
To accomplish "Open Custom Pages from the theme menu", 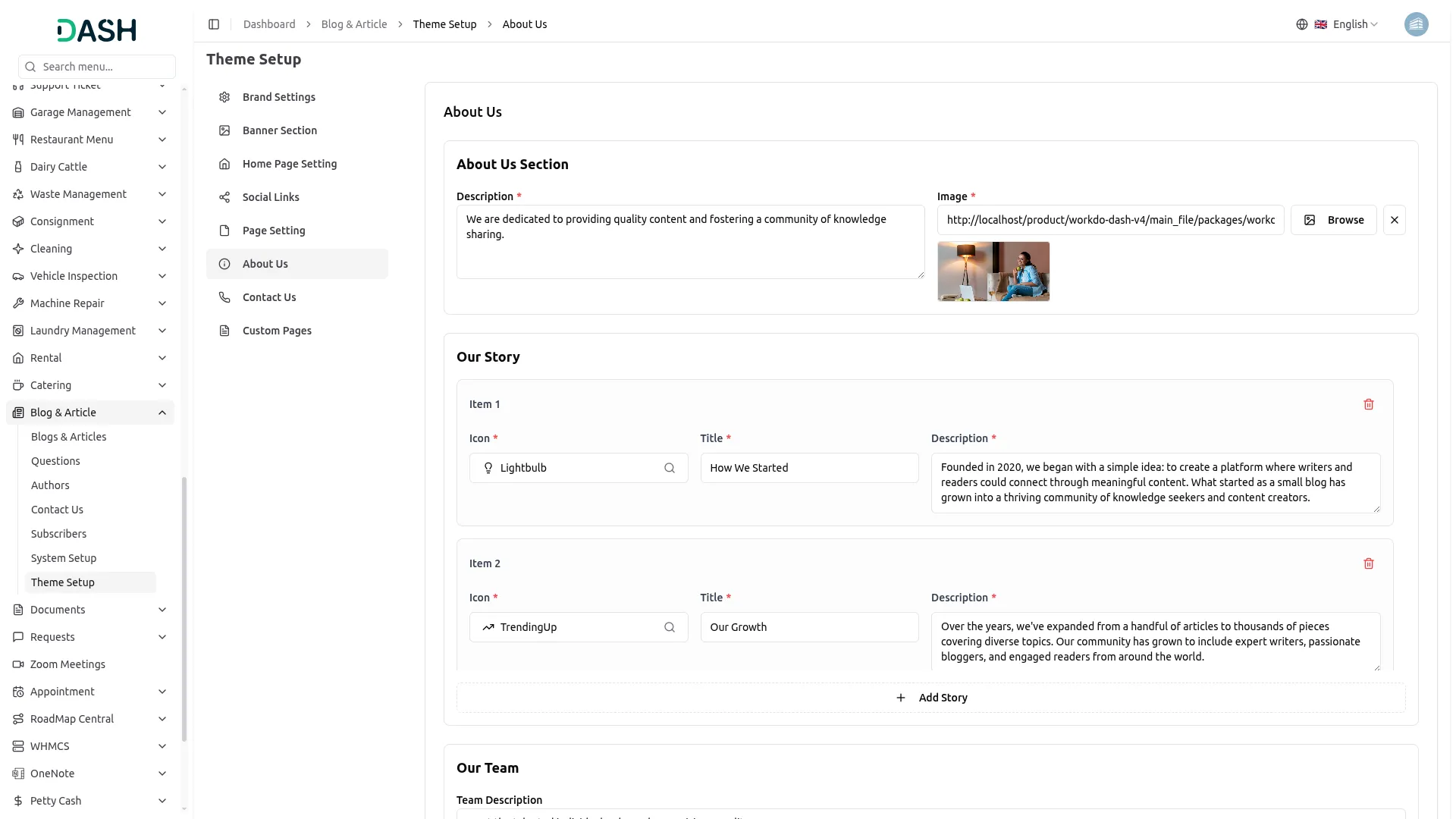I will click(276, 331).
